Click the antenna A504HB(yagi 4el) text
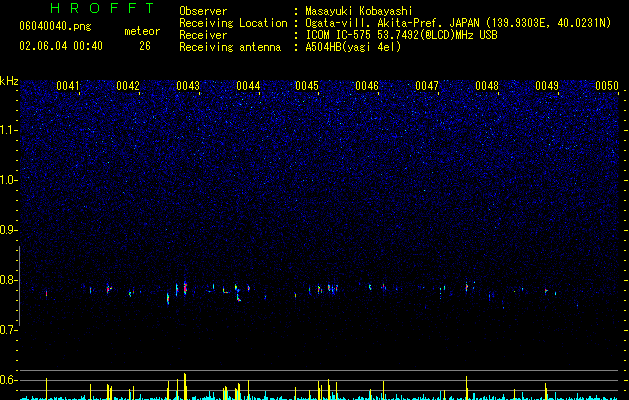The height and width of the screenshot is (400, 629). [353, 47]
